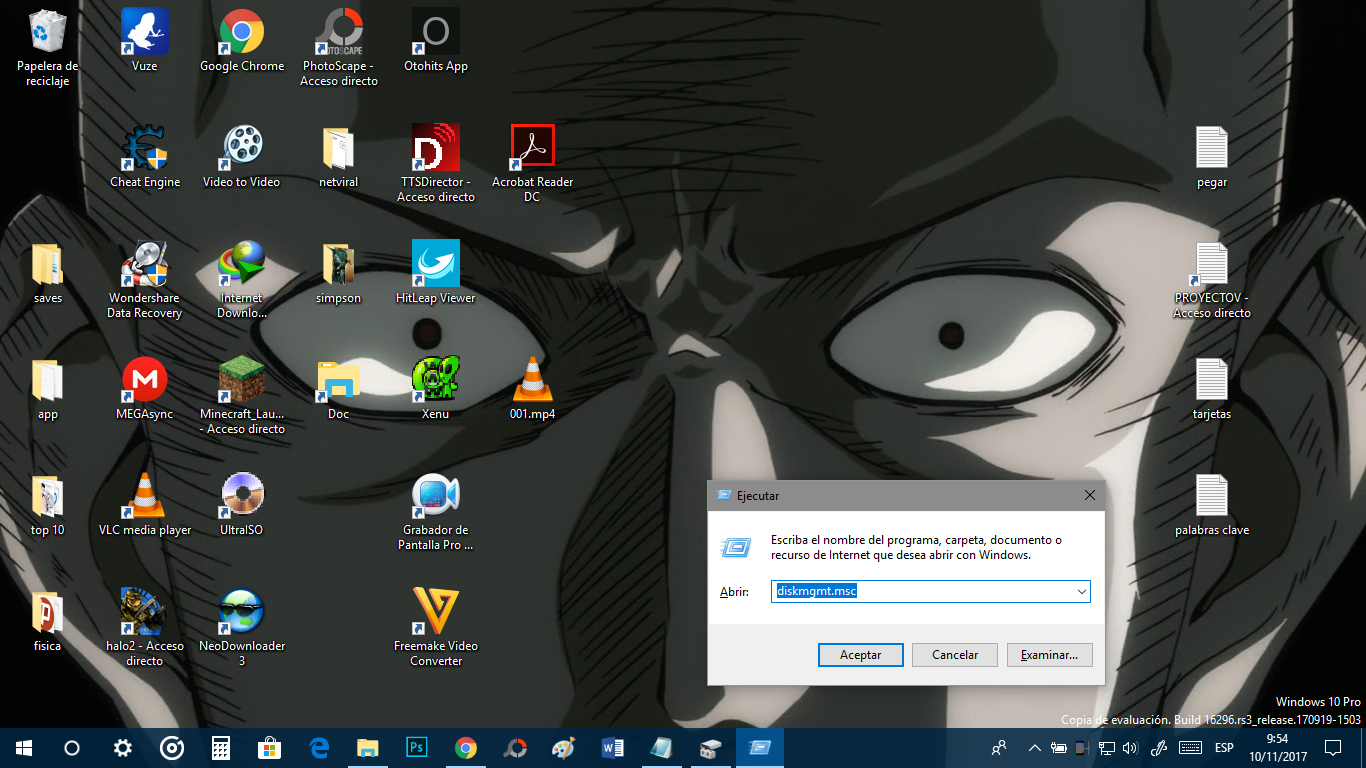Screen dimensions: 1366x768
Task: Select the Xenu desktop icon
Action: click(435, 389)
